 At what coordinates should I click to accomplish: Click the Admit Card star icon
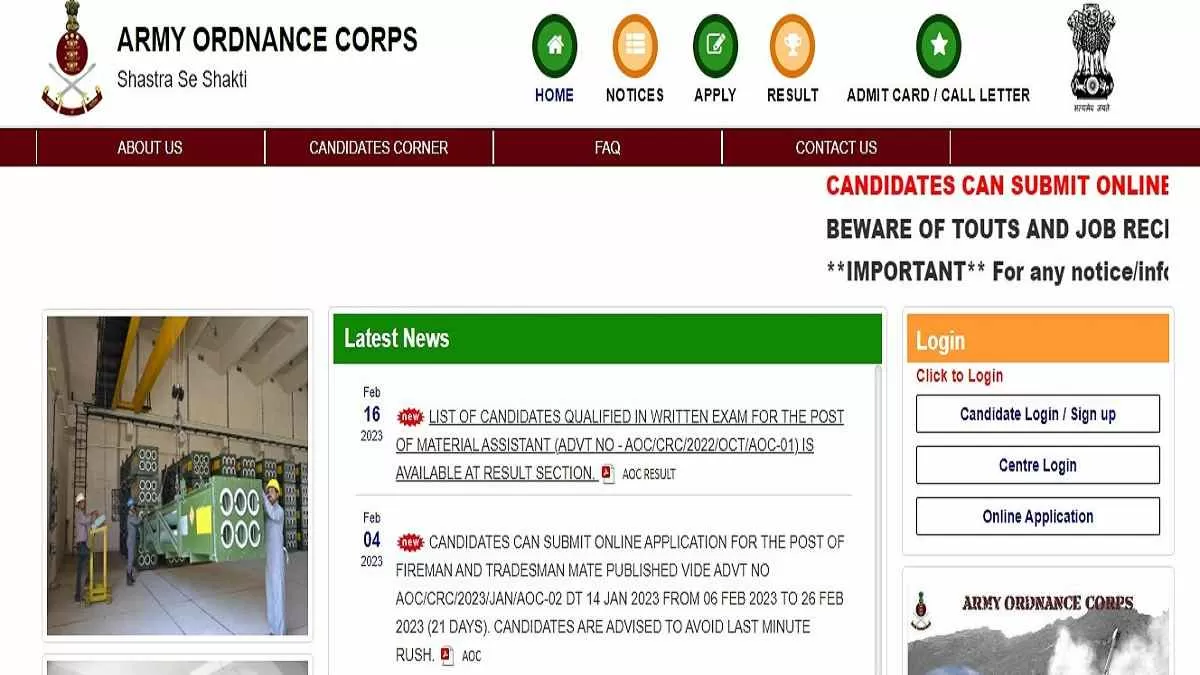pyautogui.click(x=938, y=45)
